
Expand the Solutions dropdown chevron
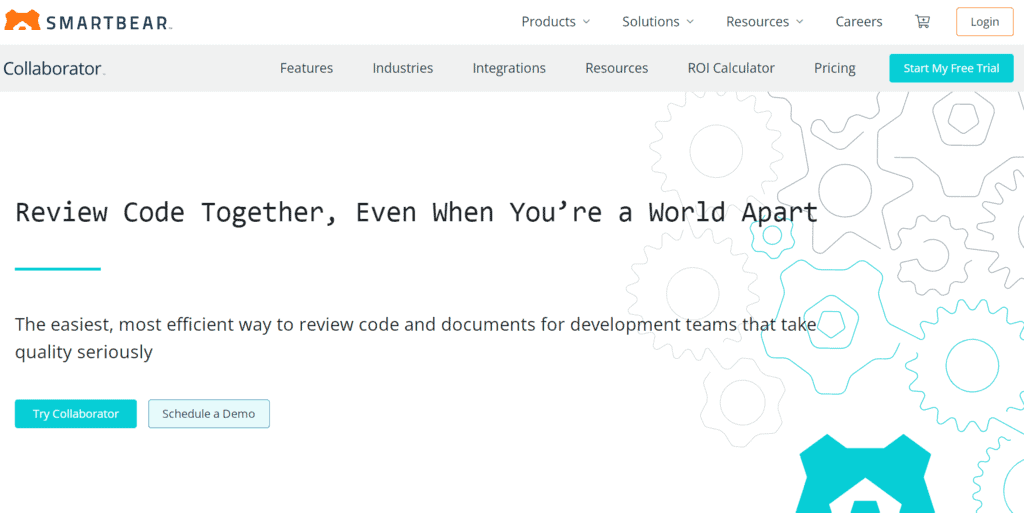[690, 22]
